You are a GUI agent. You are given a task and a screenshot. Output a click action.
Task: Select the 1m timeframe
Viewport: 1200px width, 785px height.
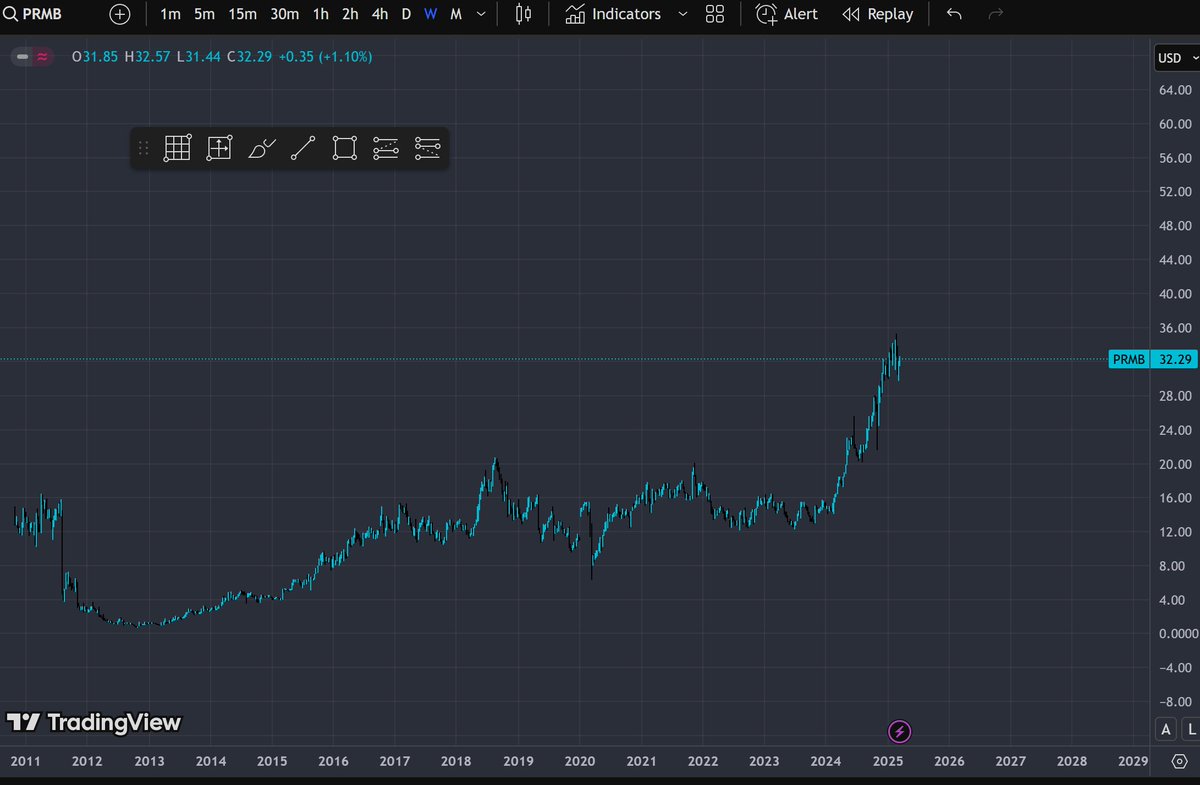click(x=170, y=14)
